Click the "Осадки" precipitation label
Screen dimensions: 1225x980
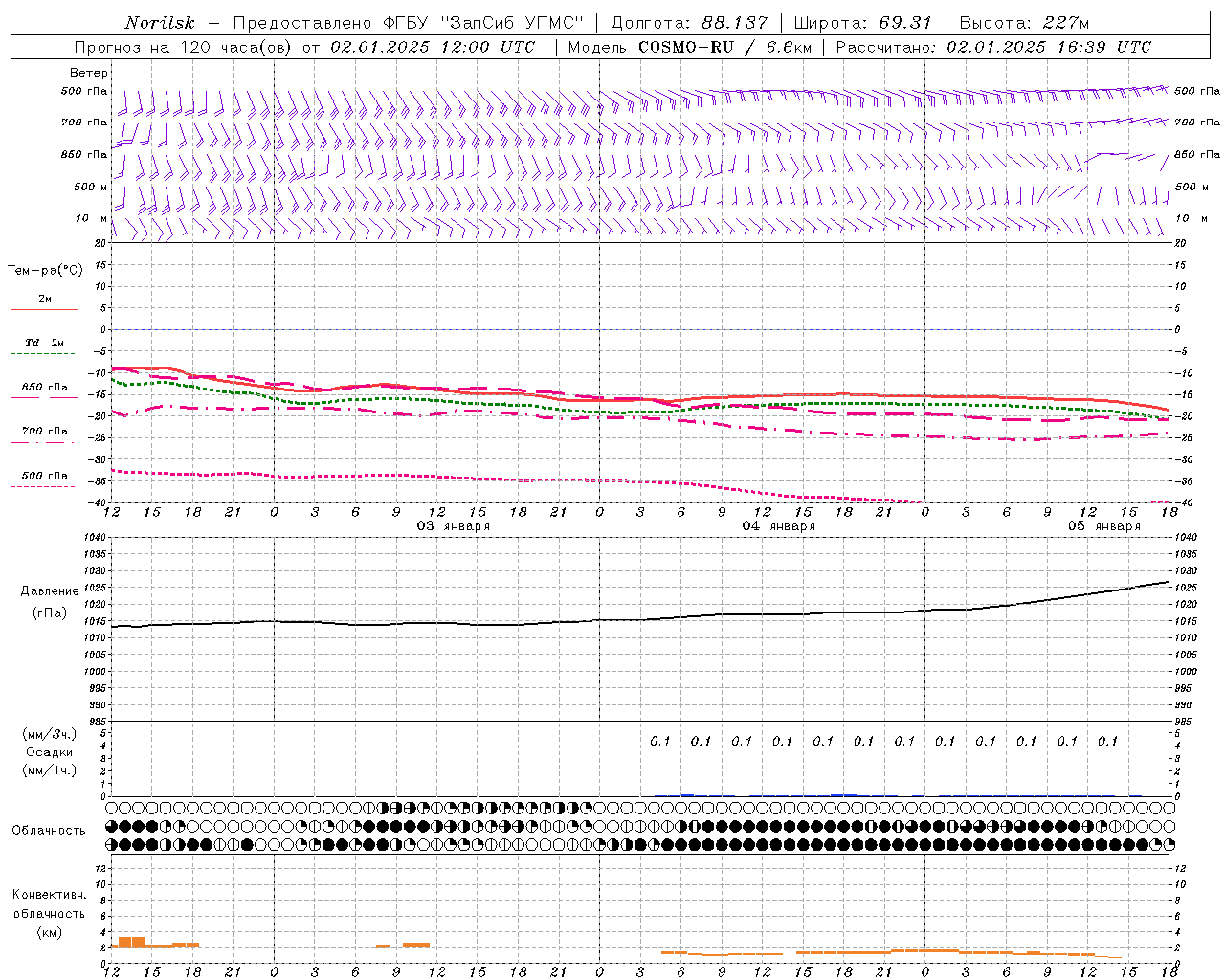pyautogui.click(x=50, y=752)
